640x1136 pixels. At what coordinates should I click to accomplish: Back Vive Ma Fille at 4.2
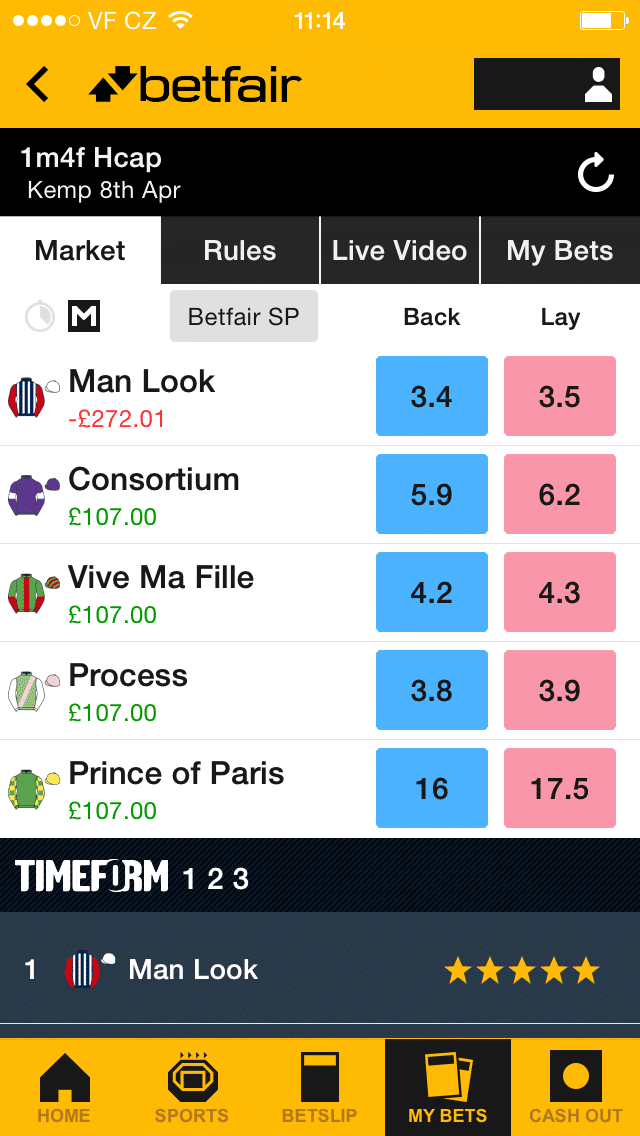coord(432,593)
